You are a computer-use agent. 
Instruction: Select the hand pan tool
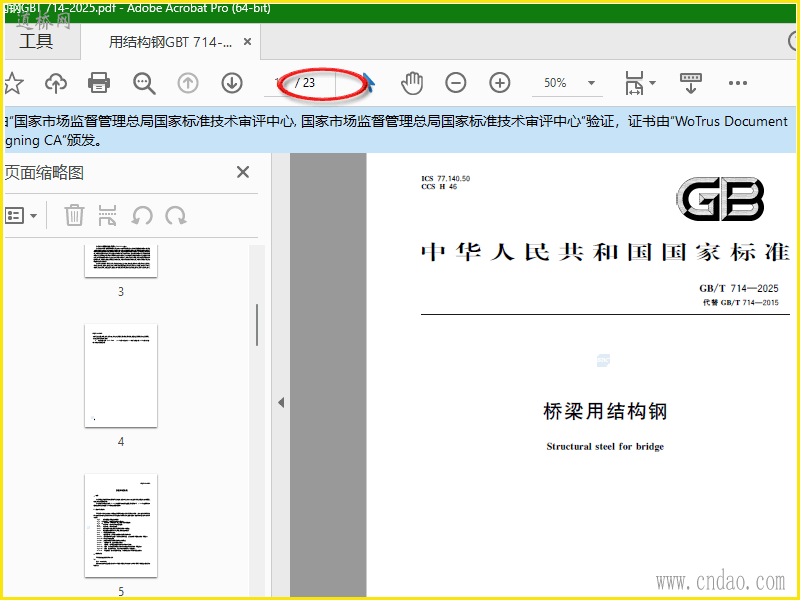[412, 83]
